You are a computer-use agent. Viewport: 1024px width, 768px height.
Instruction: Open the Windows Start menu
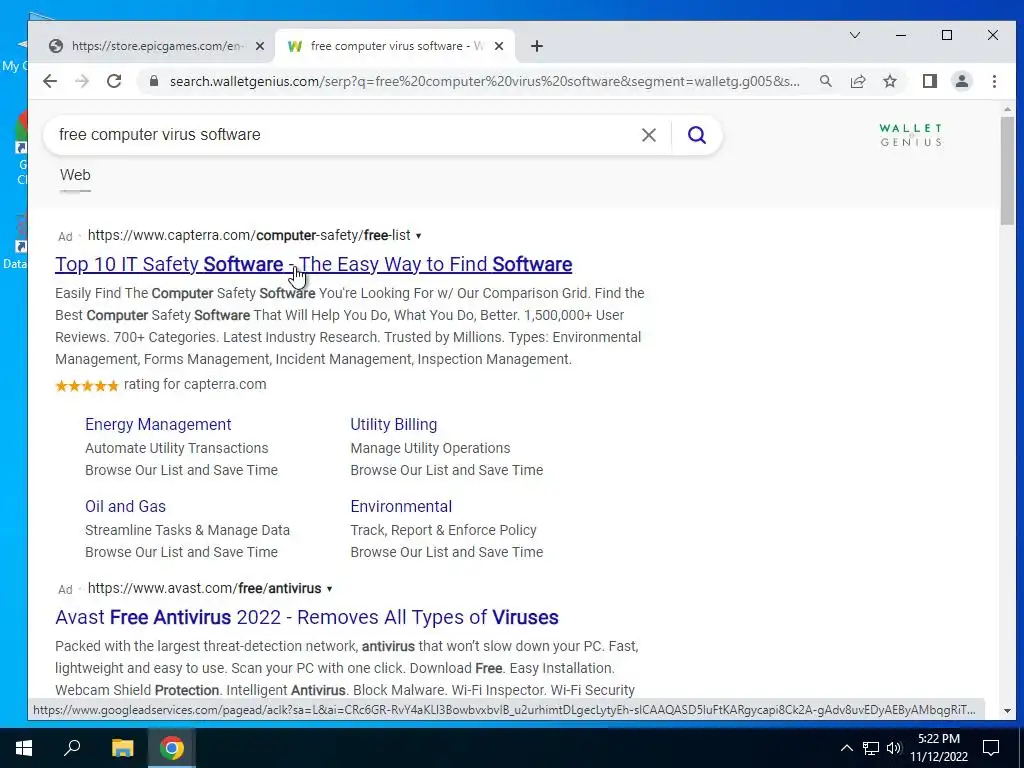pos(24,748)
